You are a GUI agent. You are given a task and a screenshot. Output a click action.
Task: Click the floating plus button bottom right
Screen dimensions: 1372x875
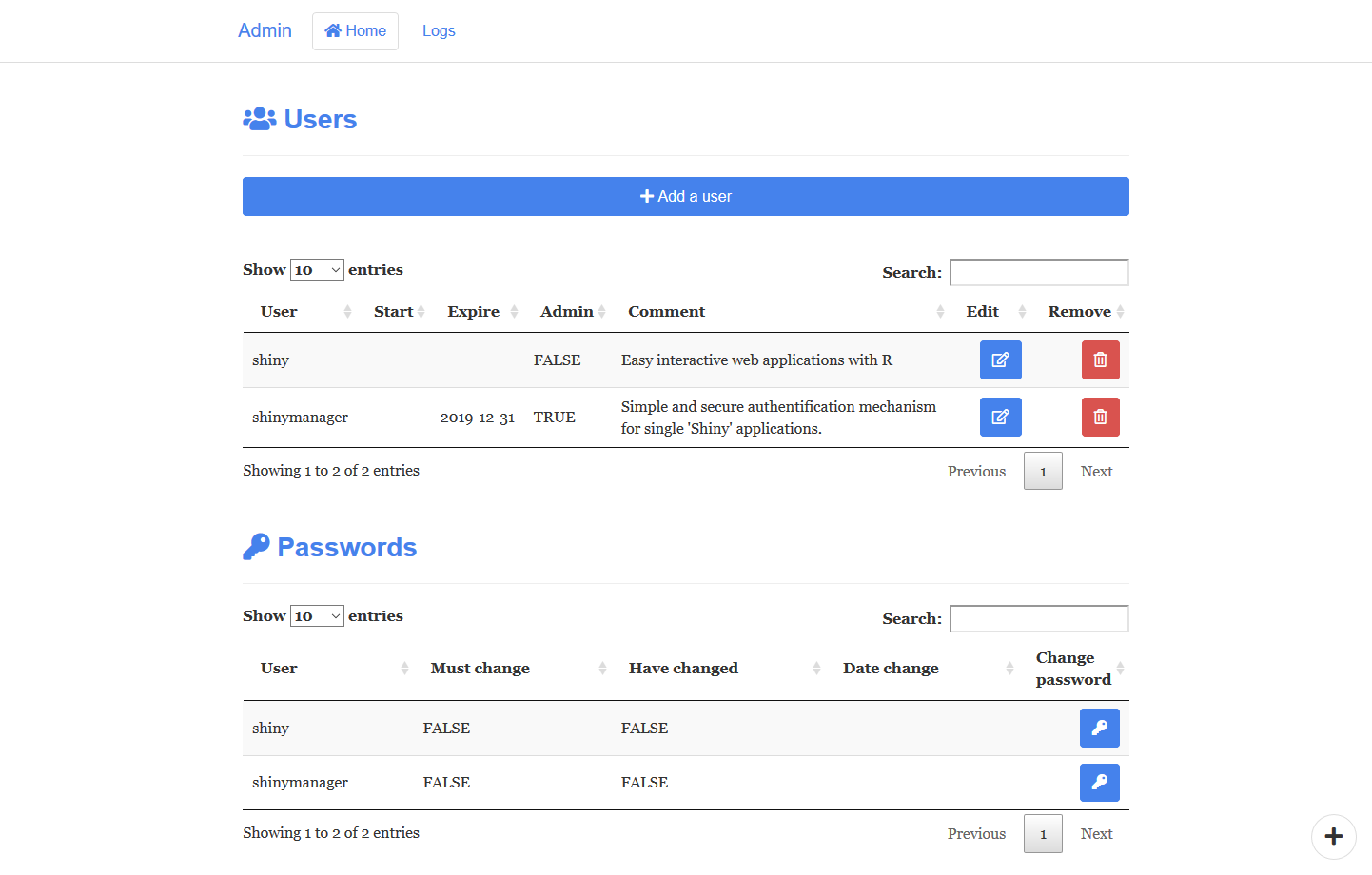1333,836
